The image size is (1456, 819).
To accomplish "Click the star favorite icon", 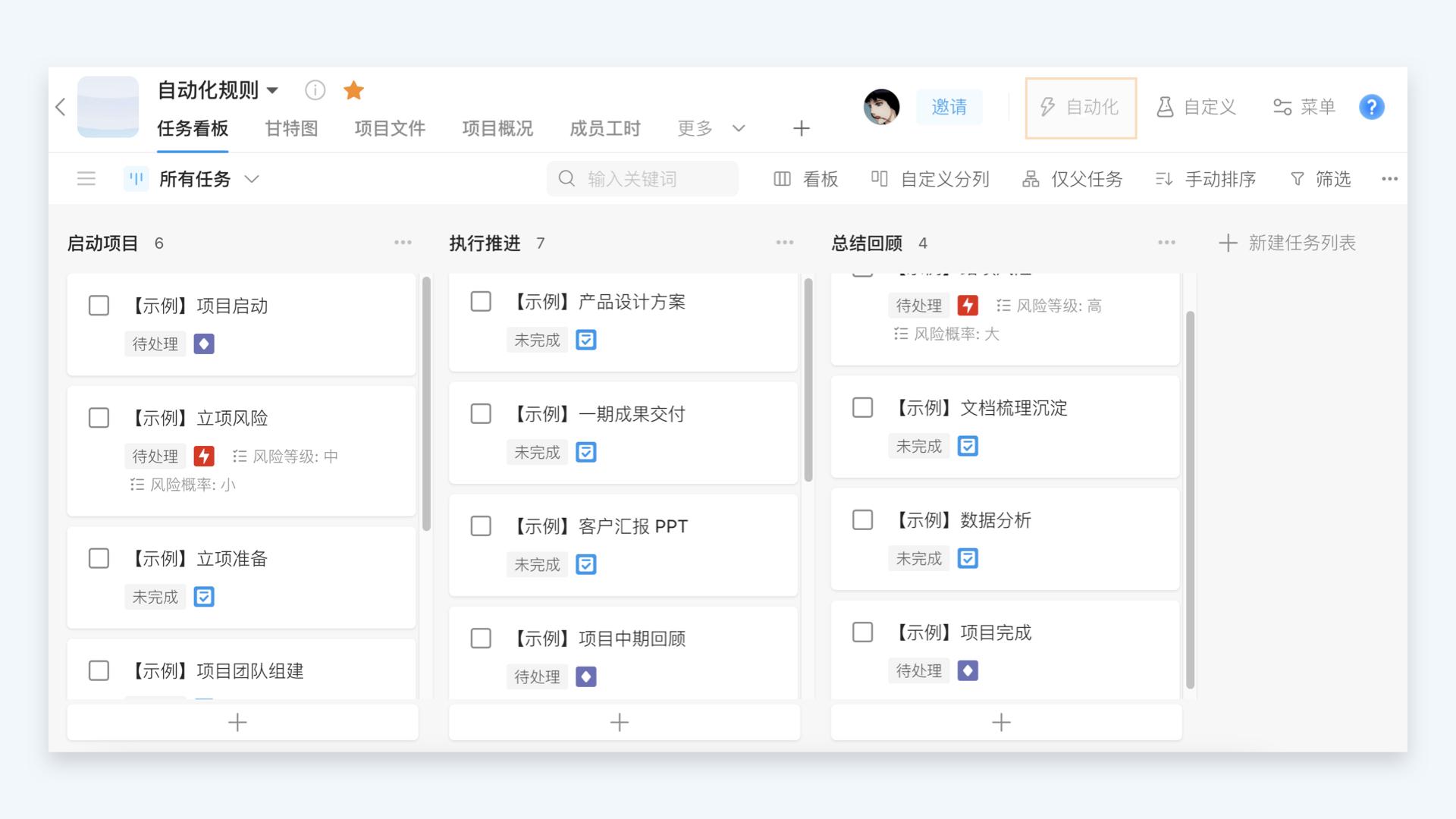I will tap(353, 90).
